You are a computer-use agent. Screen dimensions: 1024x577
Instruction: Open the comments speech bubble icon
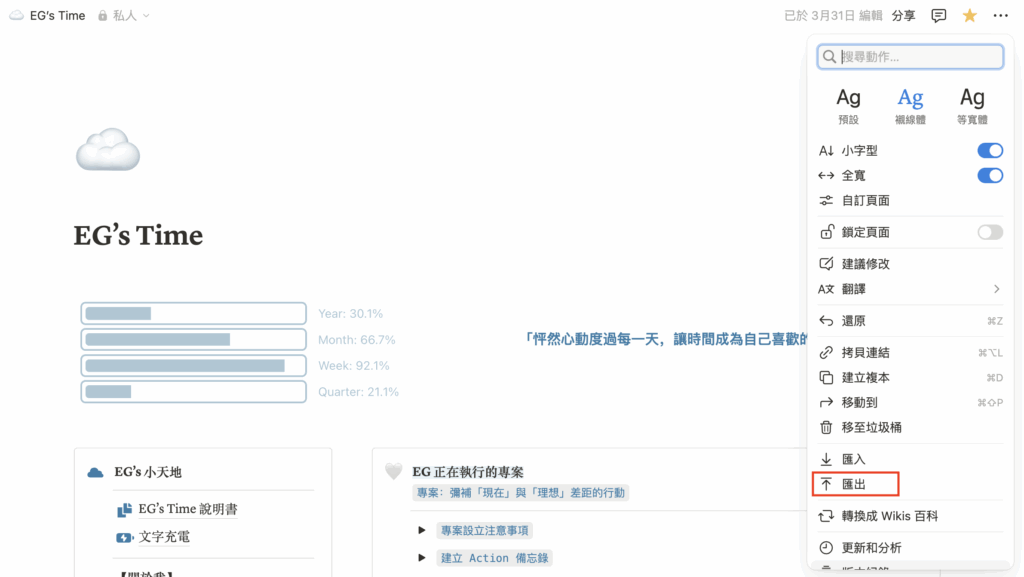(x=938, y=16)
